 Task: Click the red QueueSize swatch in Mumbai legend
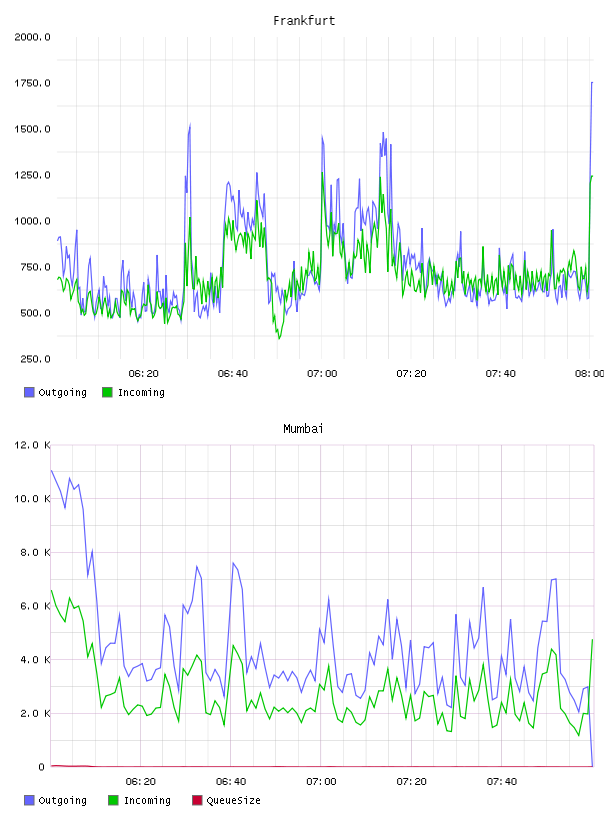197,800
